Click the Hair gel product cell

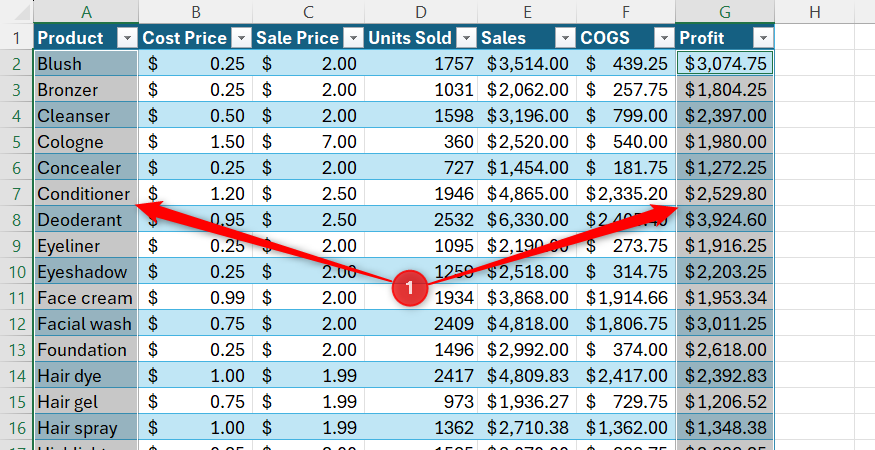86,401
